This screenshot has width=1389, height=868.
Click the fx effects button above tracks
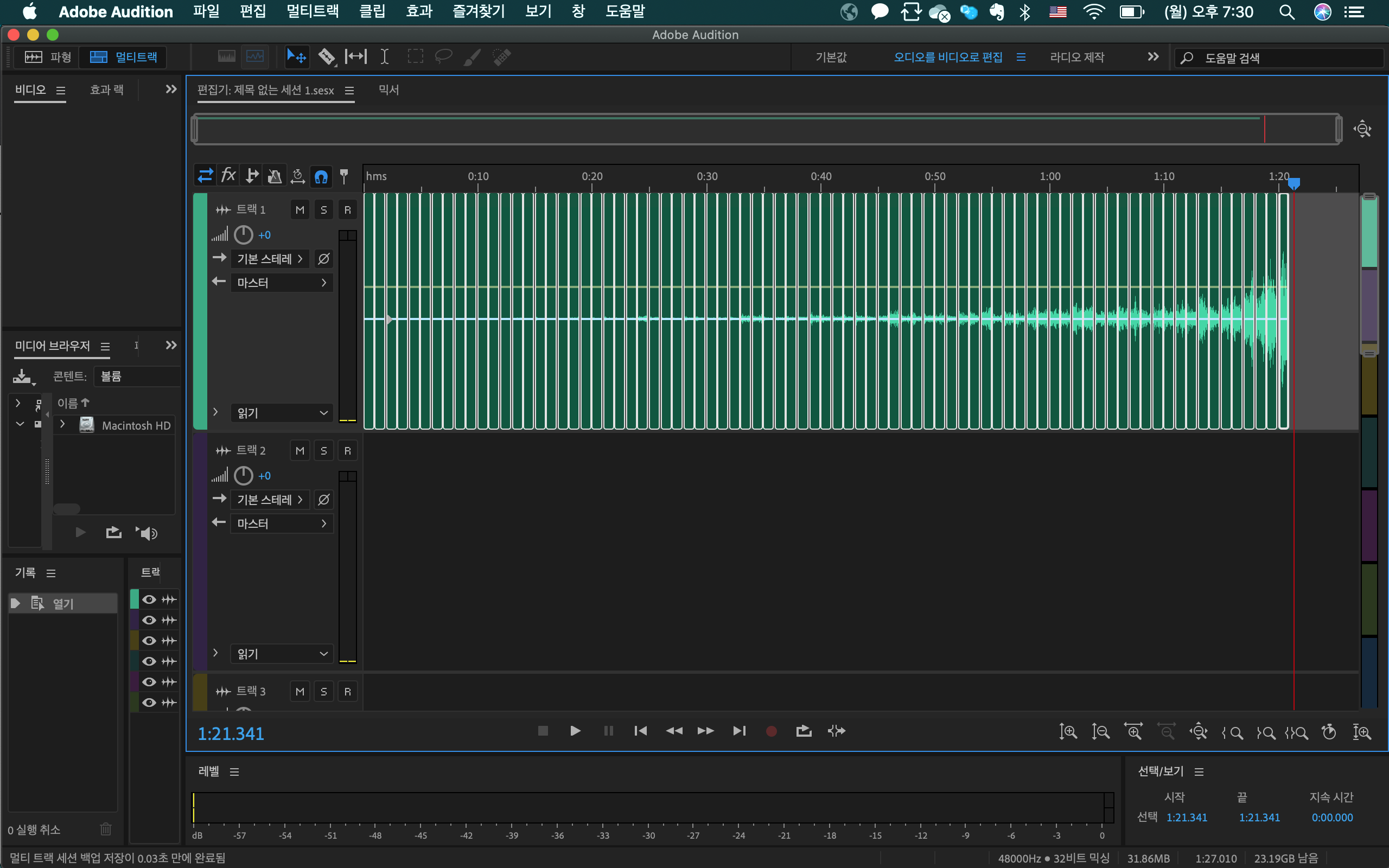click(x=228, y=176)
